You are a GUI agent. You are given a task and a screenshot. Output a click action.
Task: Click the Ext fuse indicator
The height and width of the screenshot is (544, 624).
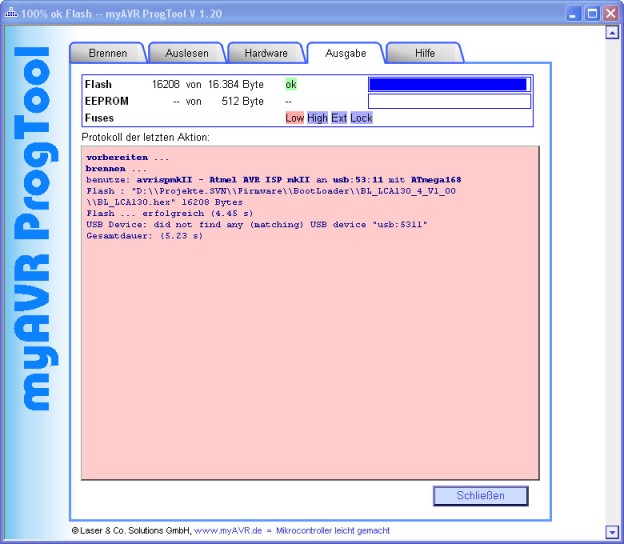point(339,118)
